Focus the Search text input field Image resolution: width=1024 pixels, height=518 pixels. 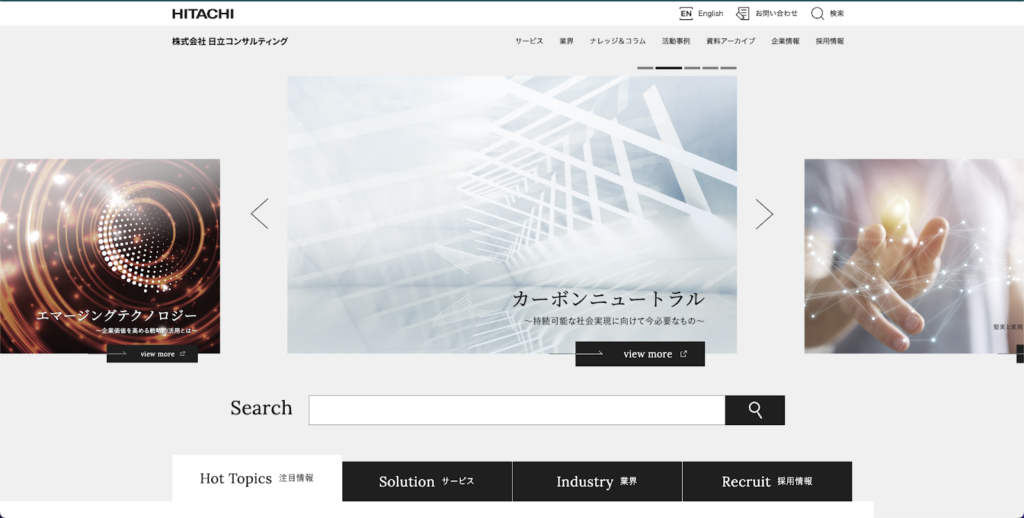516,410
